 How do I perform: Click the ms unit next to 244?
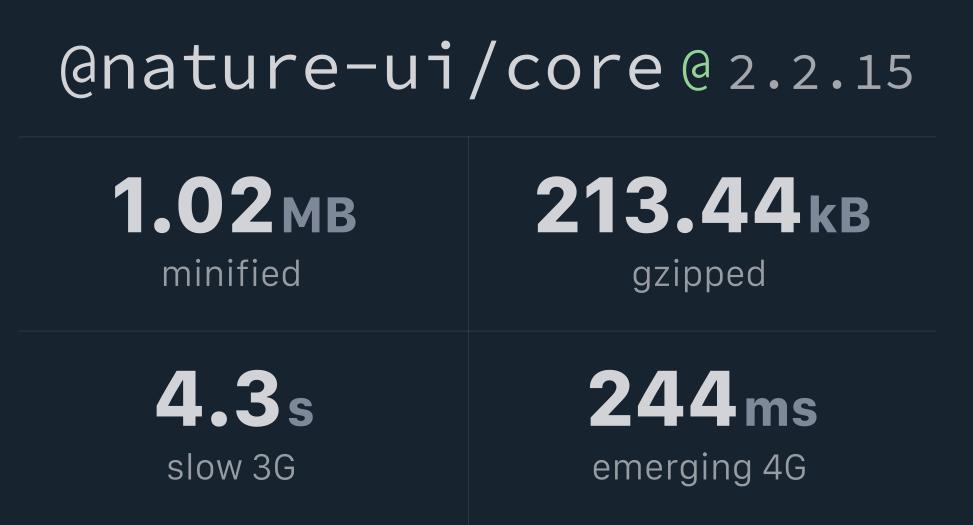coord(781,410)
